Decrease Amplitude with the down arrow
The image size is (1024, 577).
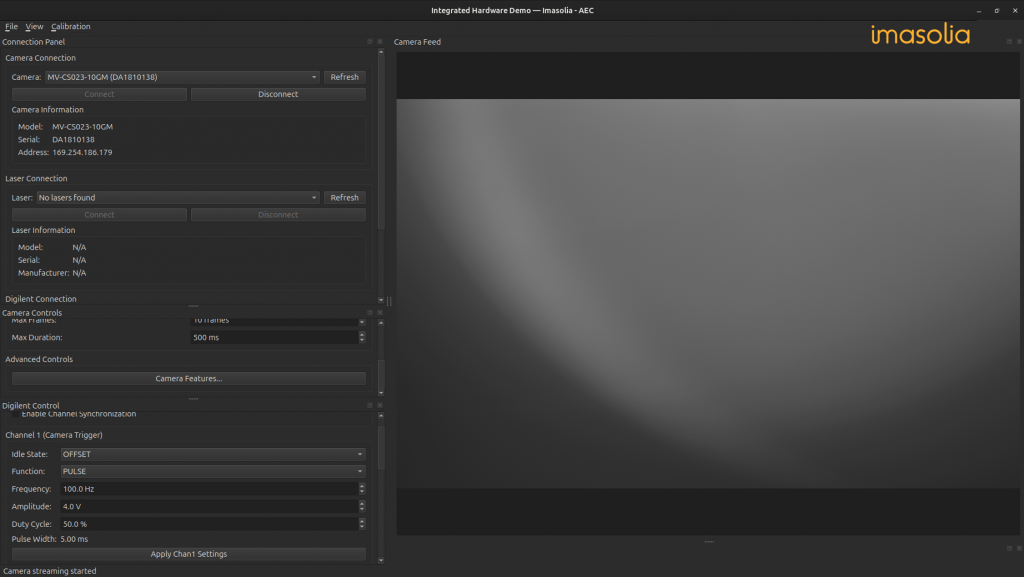point(362,510)
